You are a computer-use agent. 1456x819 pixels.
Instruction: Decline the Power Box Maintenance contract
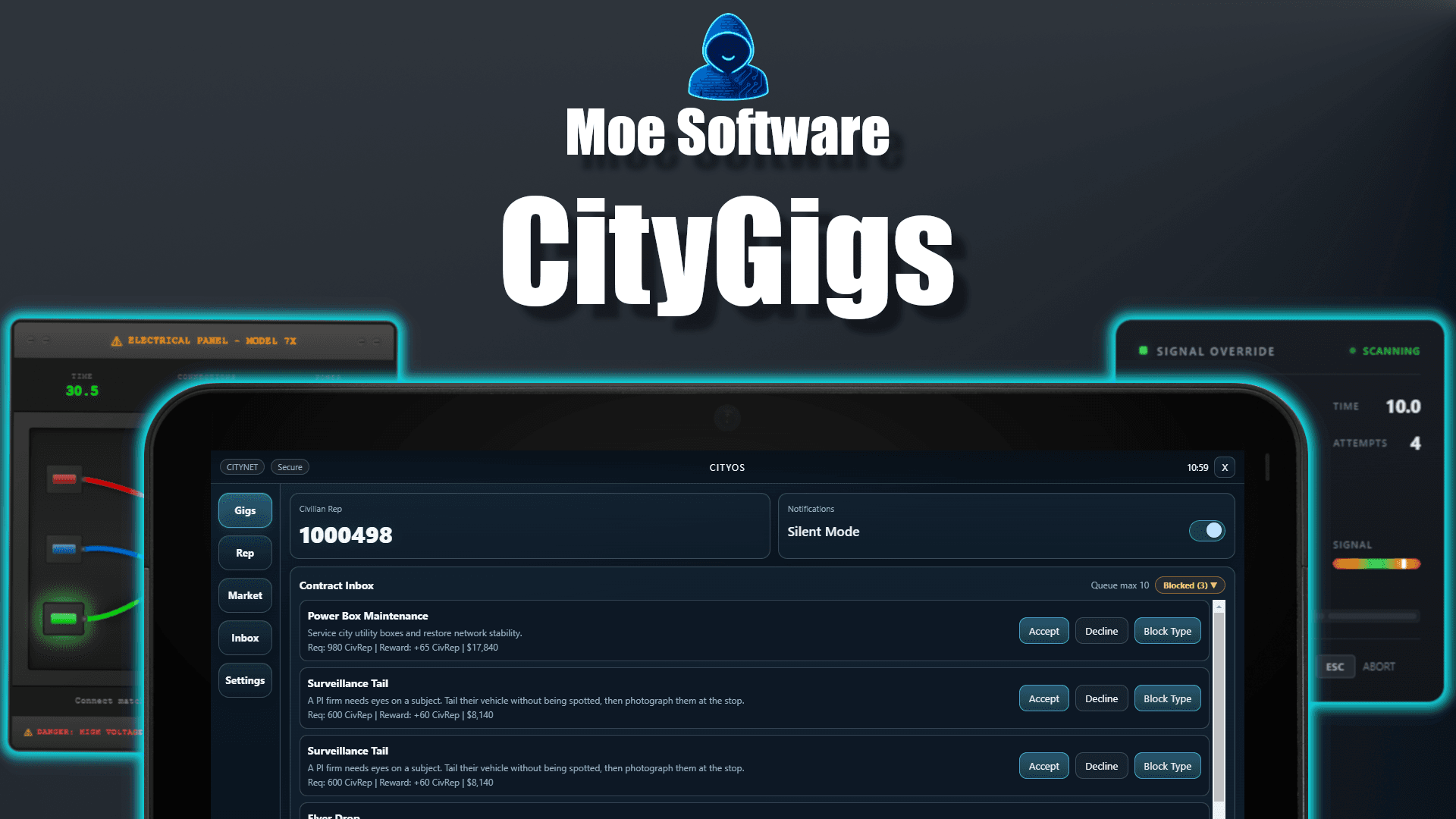pyautogui.click(x=1101, y=631)
